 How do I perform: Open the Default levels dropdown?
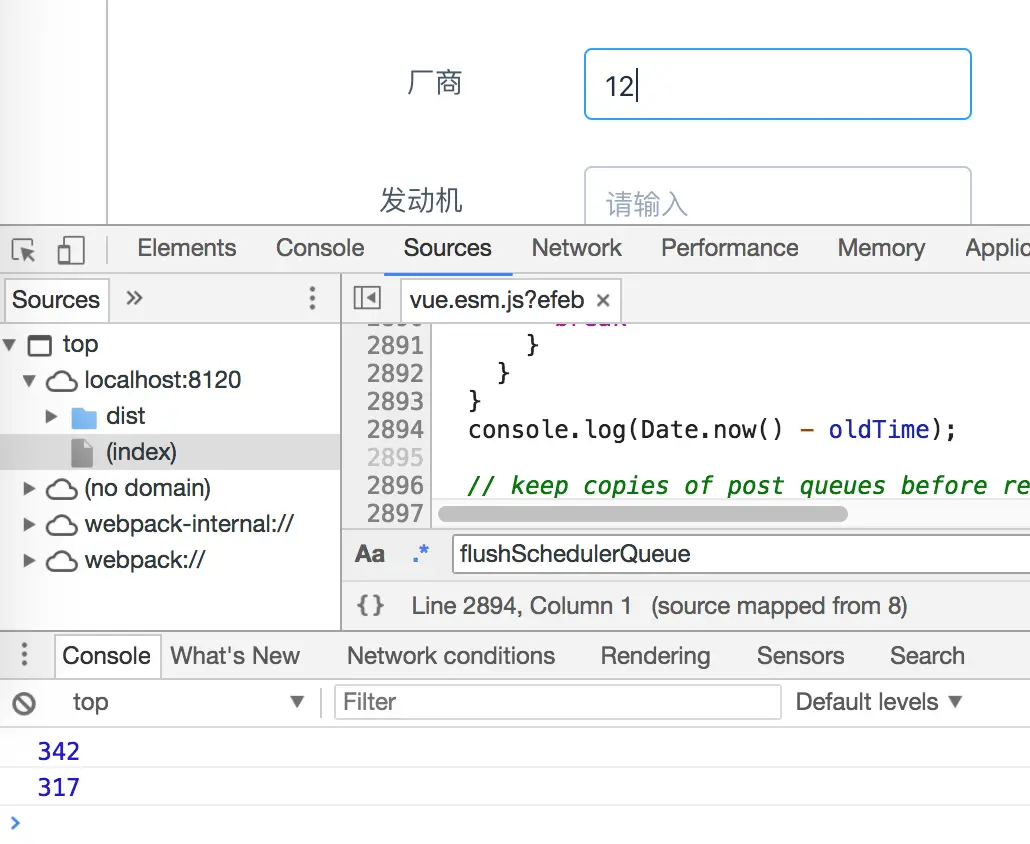[x=879, y=702]
